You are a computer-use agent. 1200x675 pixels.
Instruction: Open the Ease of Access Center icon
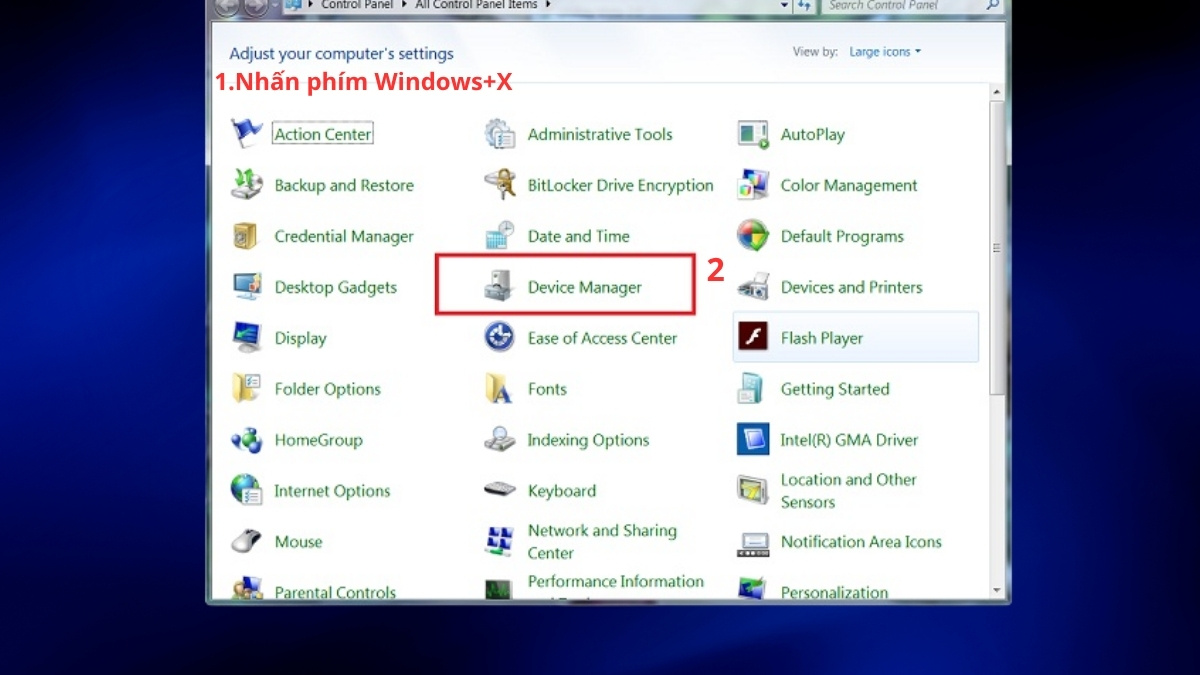point(500,338)
